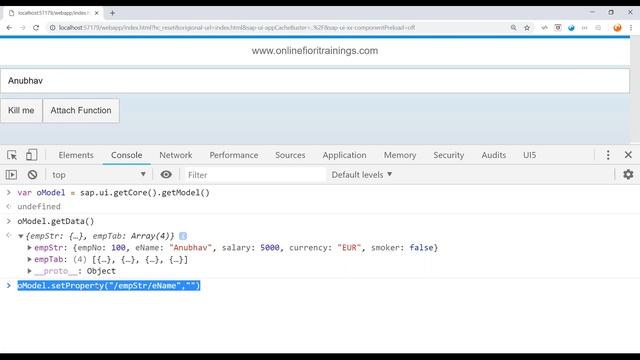
Task: Open site information icon in address bar
Action: 52,28
